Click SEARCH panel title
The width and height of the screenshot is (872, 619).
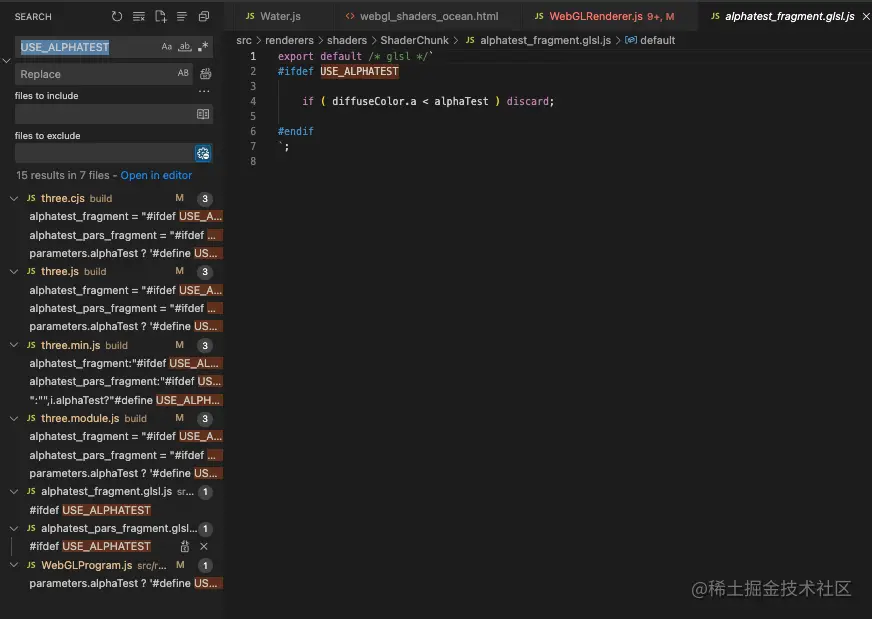[33, 17]
